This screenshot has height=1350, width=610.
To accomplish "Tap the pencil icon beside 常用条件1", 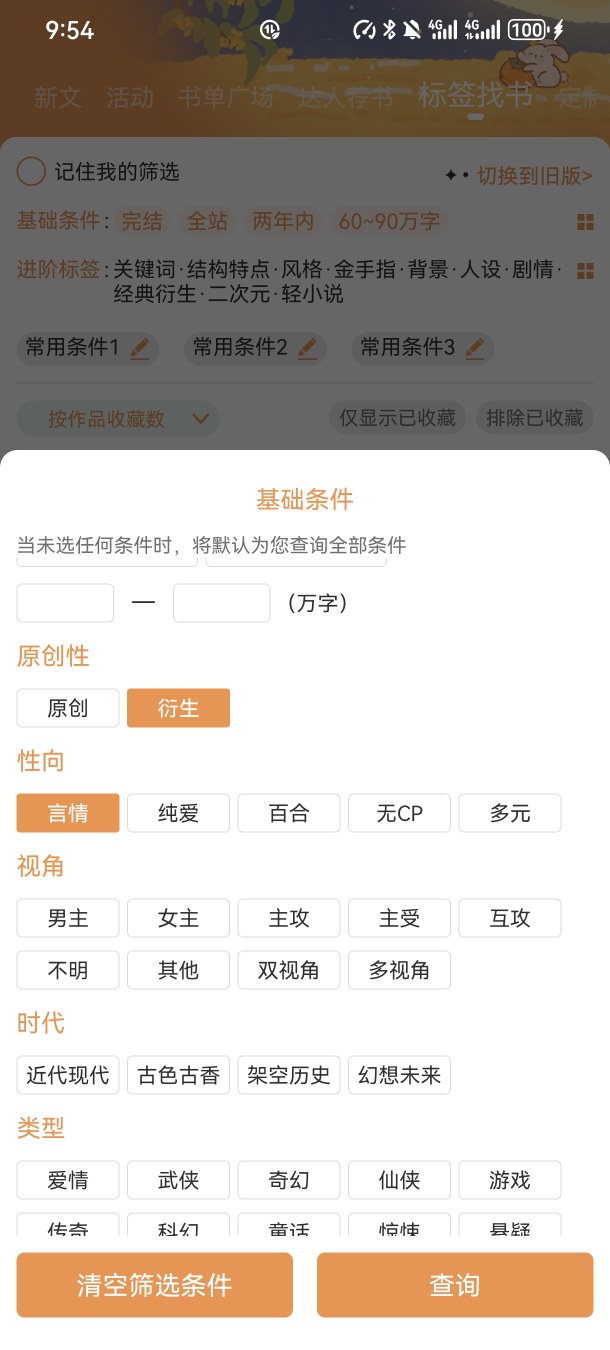I will (x=140, y=348).
